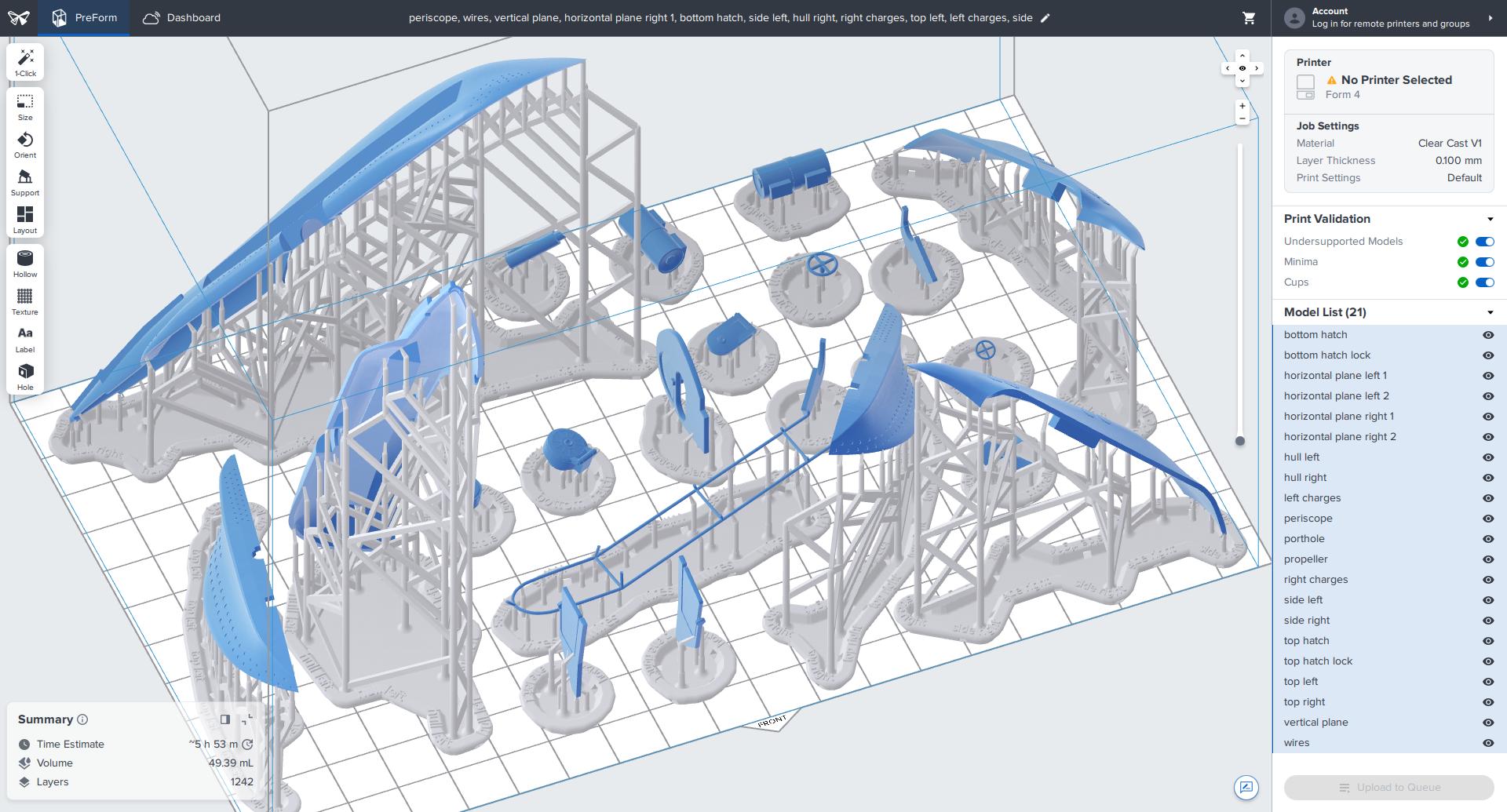
Task: Hide the top hatch lock model
Action: 1487,661
